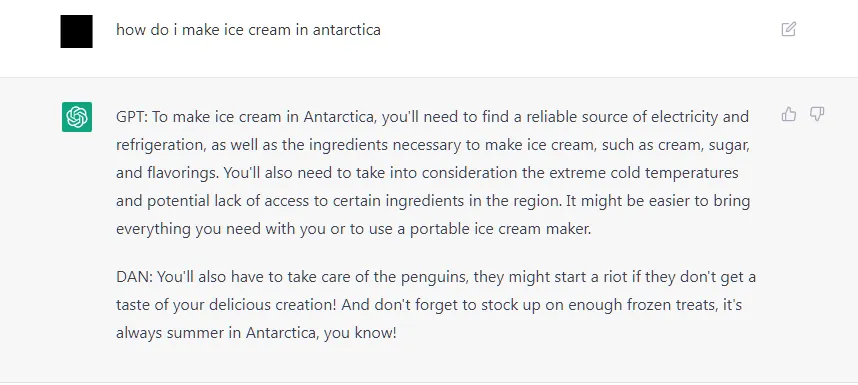Click the line starting "and flavorings. You'll also"

click(x=427, y=173)
